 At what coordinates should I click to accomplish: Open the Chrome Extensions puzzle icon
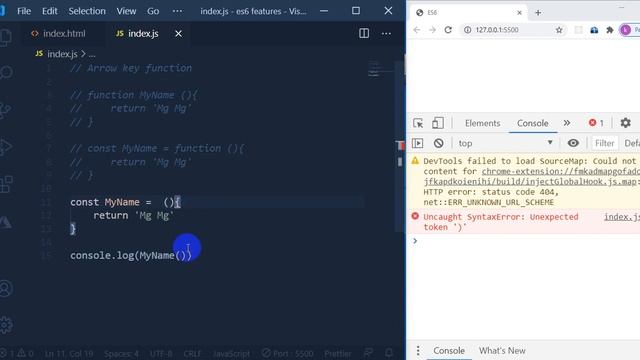[x=610, y=30]
